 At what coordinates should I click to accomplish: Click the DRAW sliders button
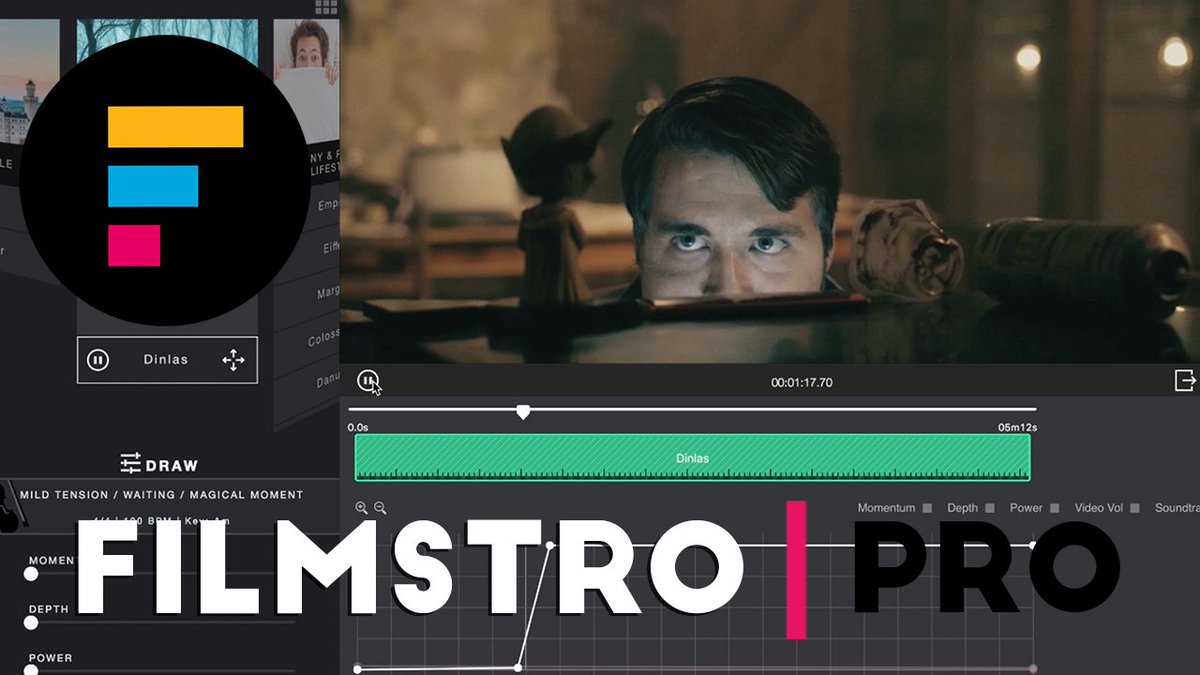tap(159, 464)
